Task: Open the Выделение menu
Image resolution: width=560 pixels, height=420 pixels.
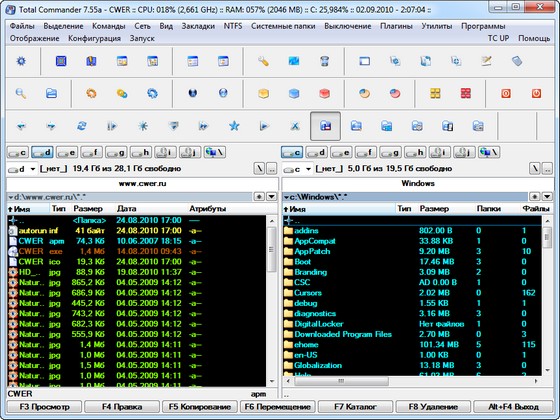Action: click(x=63, y=26)
